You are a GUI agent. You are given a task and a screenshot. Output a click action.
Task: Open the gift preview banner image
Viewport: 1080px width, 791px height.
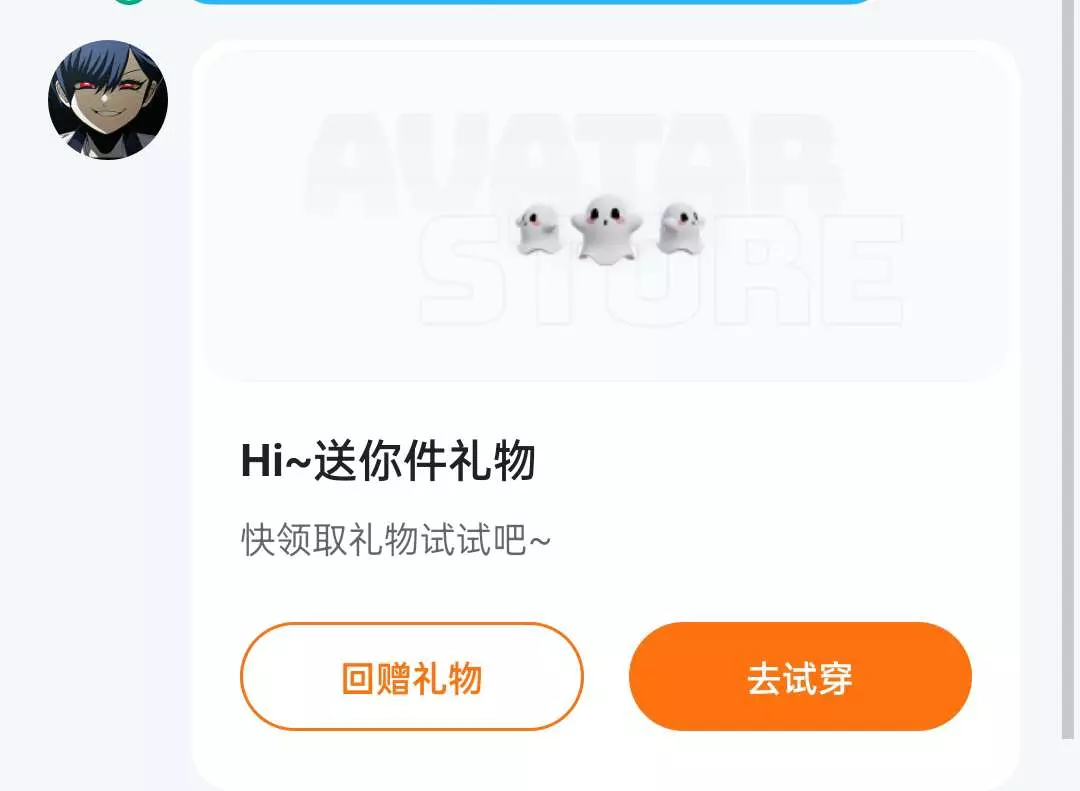[605, 216]
